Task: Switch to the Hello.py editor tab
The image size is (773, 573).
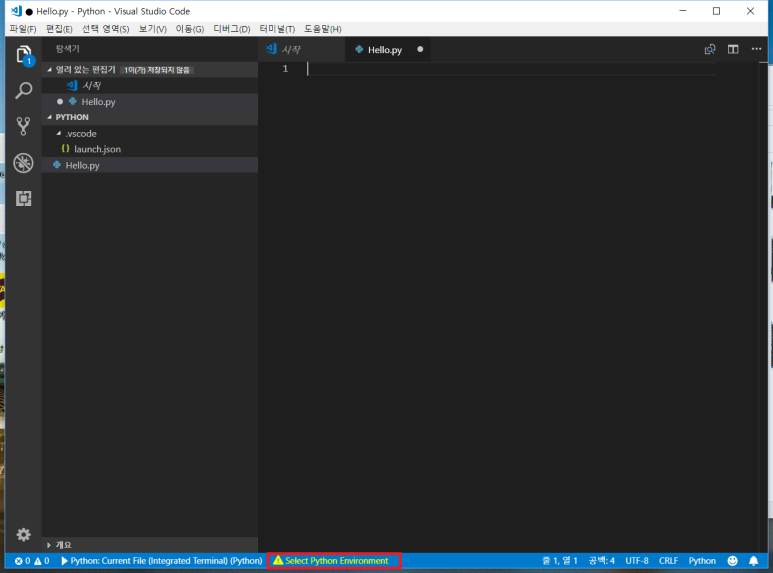Action: [387, 49]
